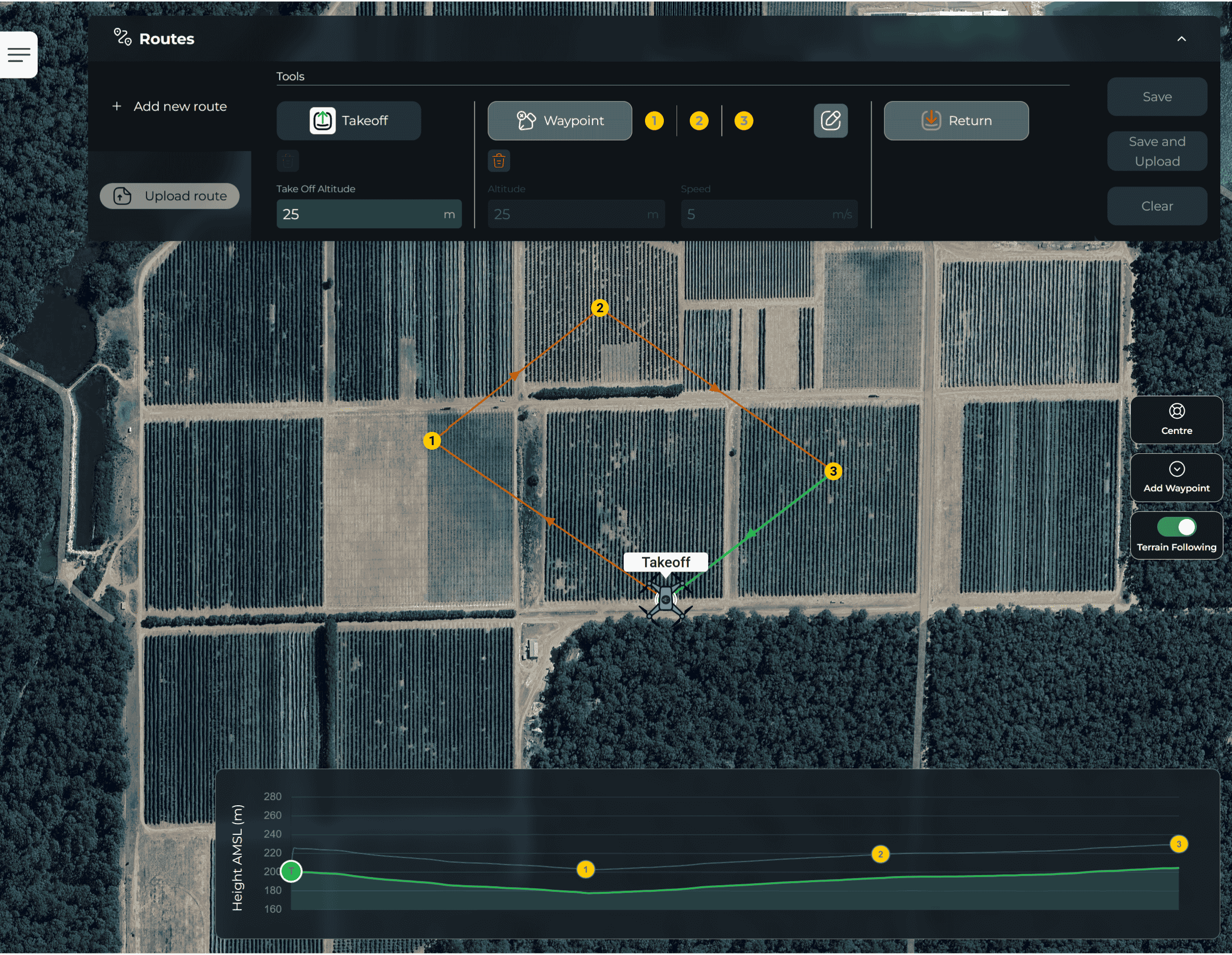Click the Centre map button
This screenshot has height=955, width=1232.
pos(1176,420)
